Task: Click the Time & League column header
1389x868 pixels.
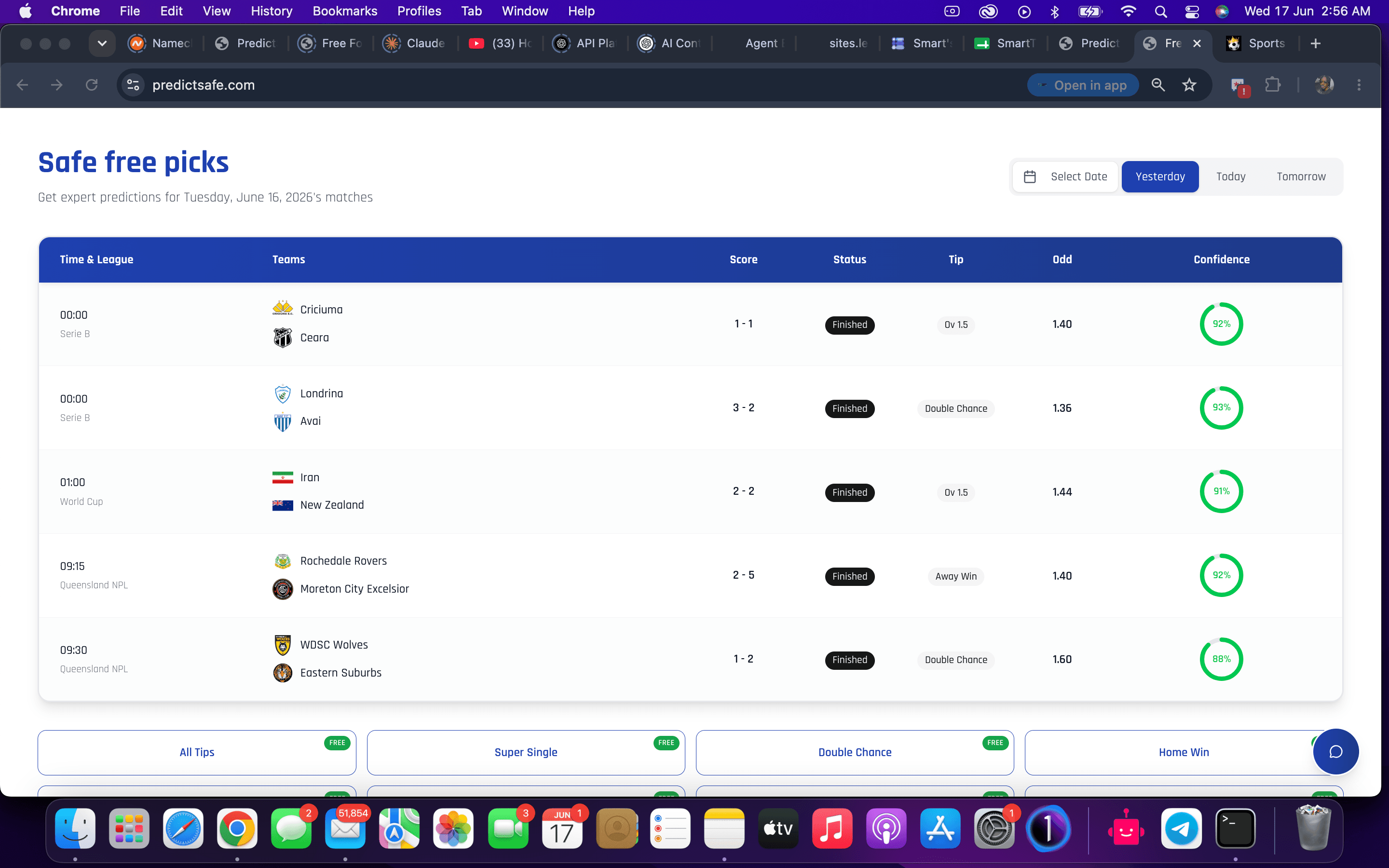Action: click(x=96, y=259)
